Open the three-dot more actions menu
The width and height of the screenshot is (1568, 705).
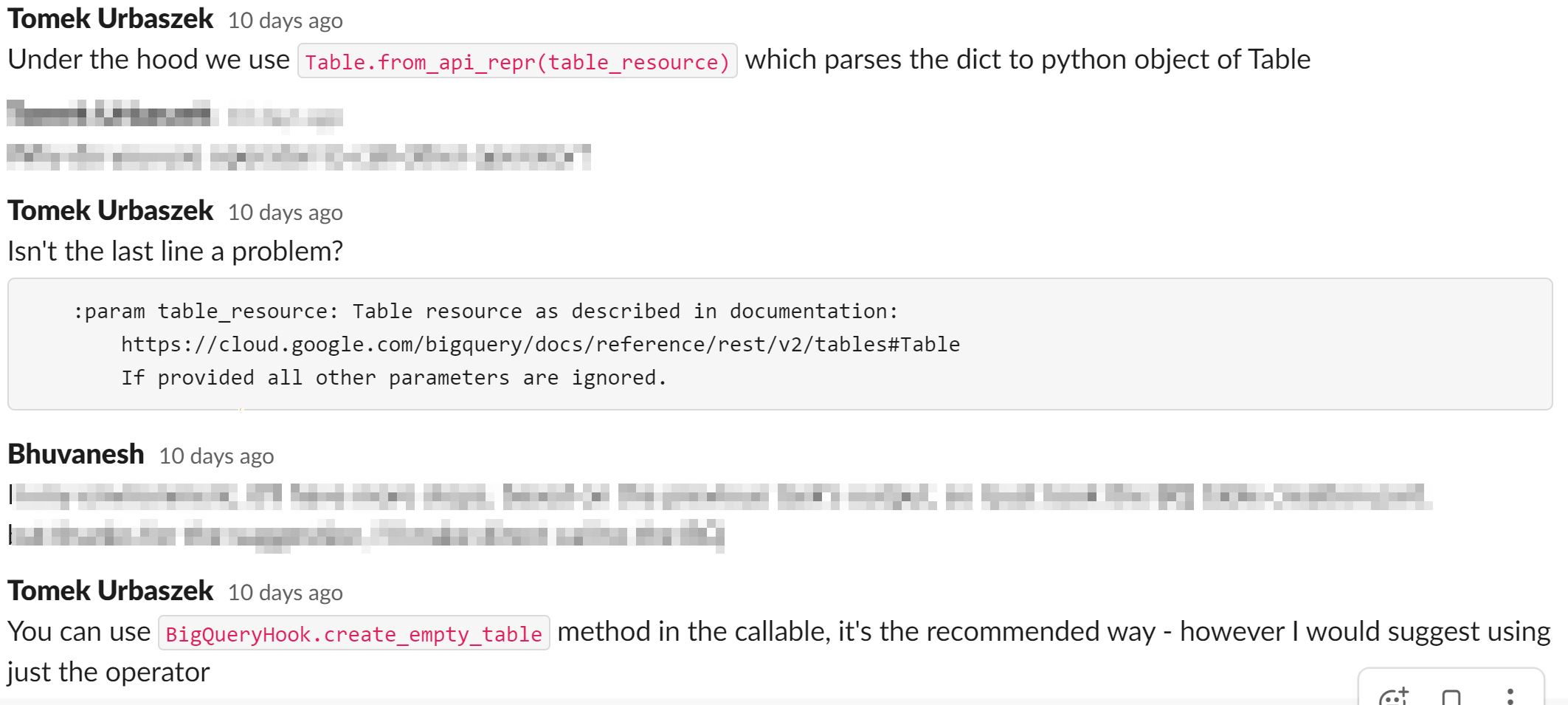click(1510, 697)
